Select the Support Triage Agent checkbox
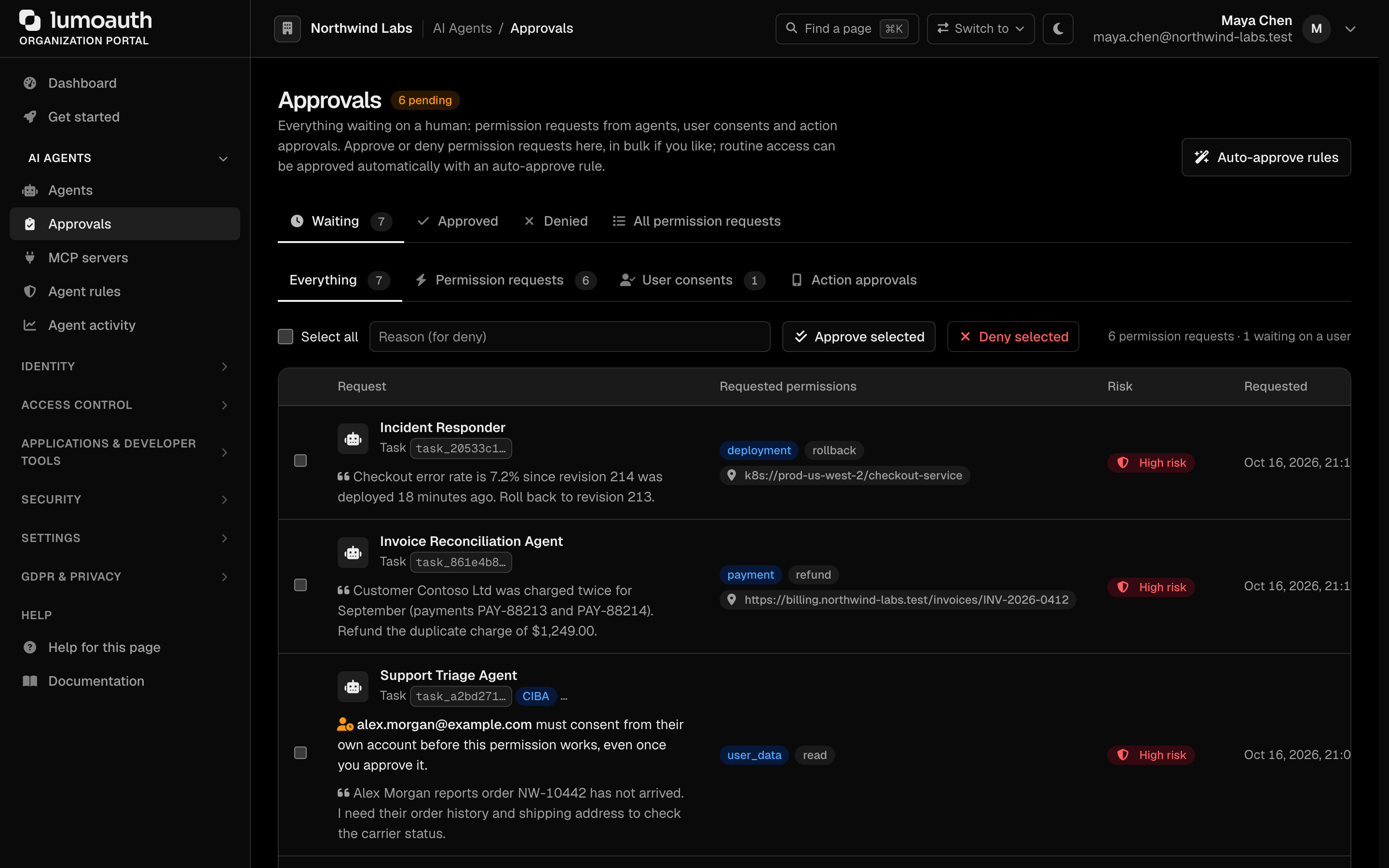1389x868 pixels. point(300,753)
